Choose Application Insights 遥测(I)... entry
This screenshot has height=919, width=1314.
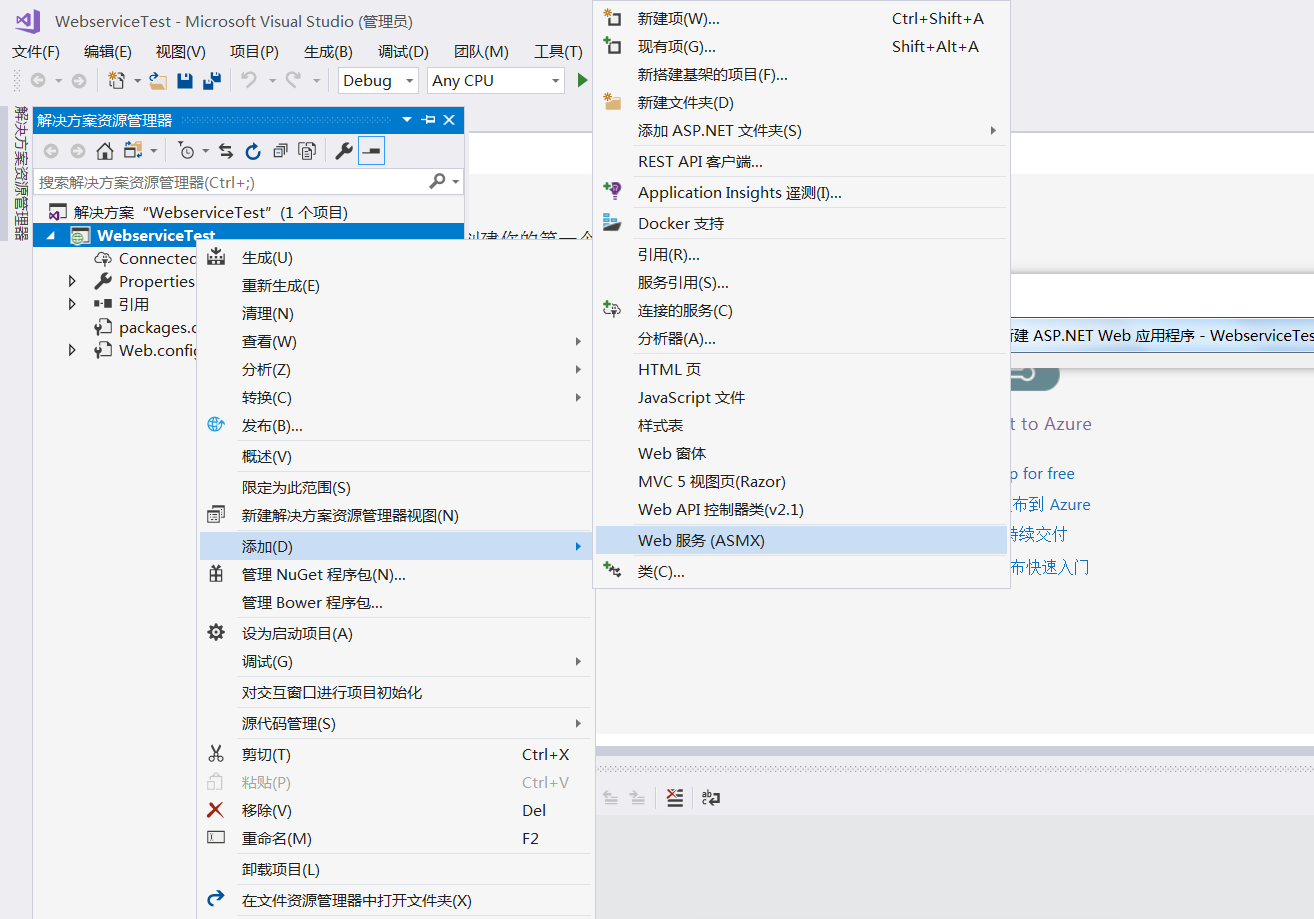[x=801, y=192]
